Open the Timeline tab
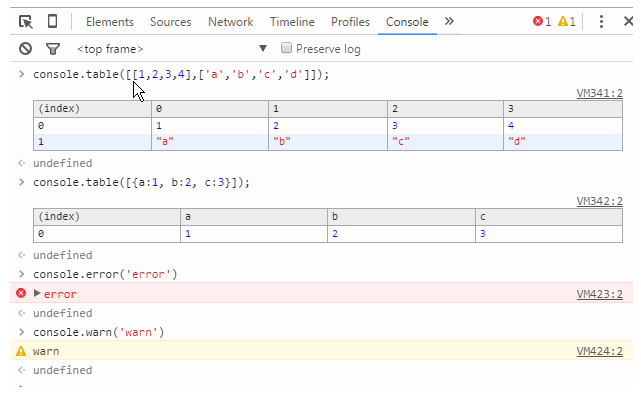This screenshot has height=398, width=641. tap(292, 22)
